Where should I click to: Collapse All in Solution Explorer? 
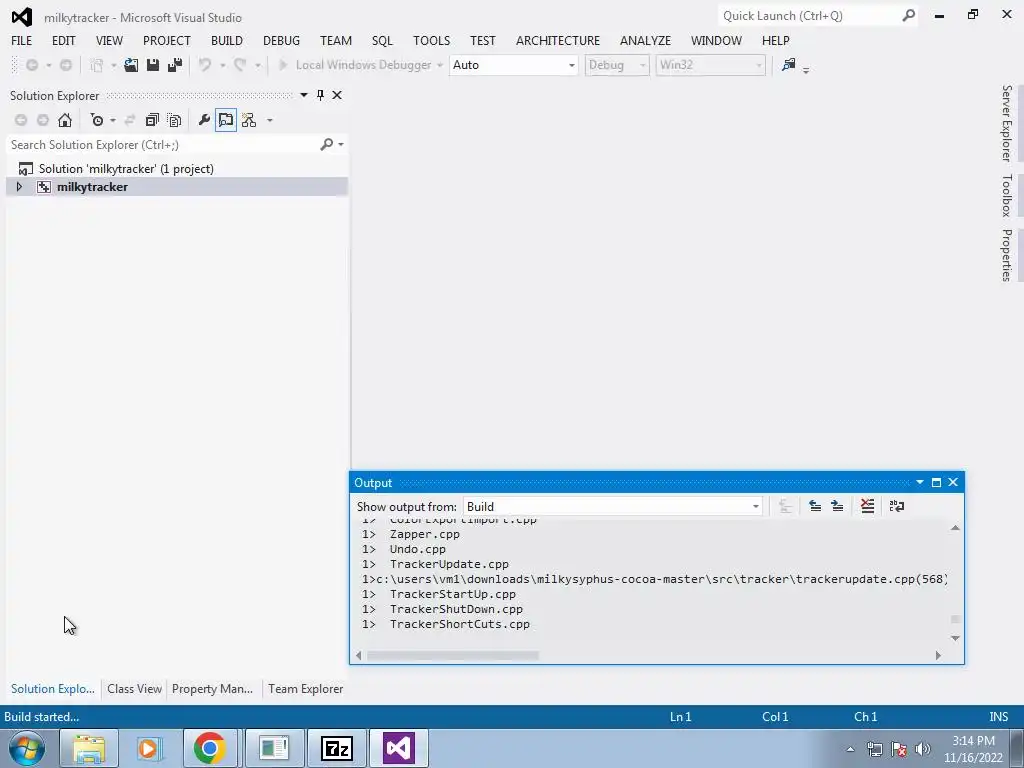[x=152, y=120]
